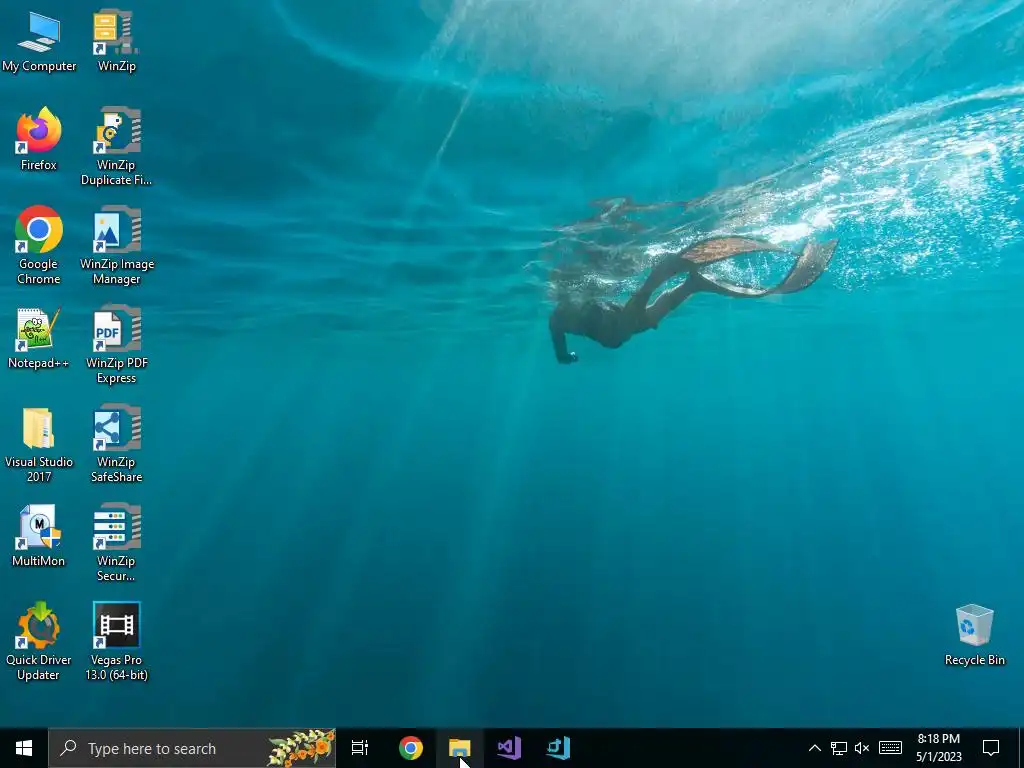Open the teal app icon next to Visual Studio
The image size is (1024, 768).
click(559, 748)
